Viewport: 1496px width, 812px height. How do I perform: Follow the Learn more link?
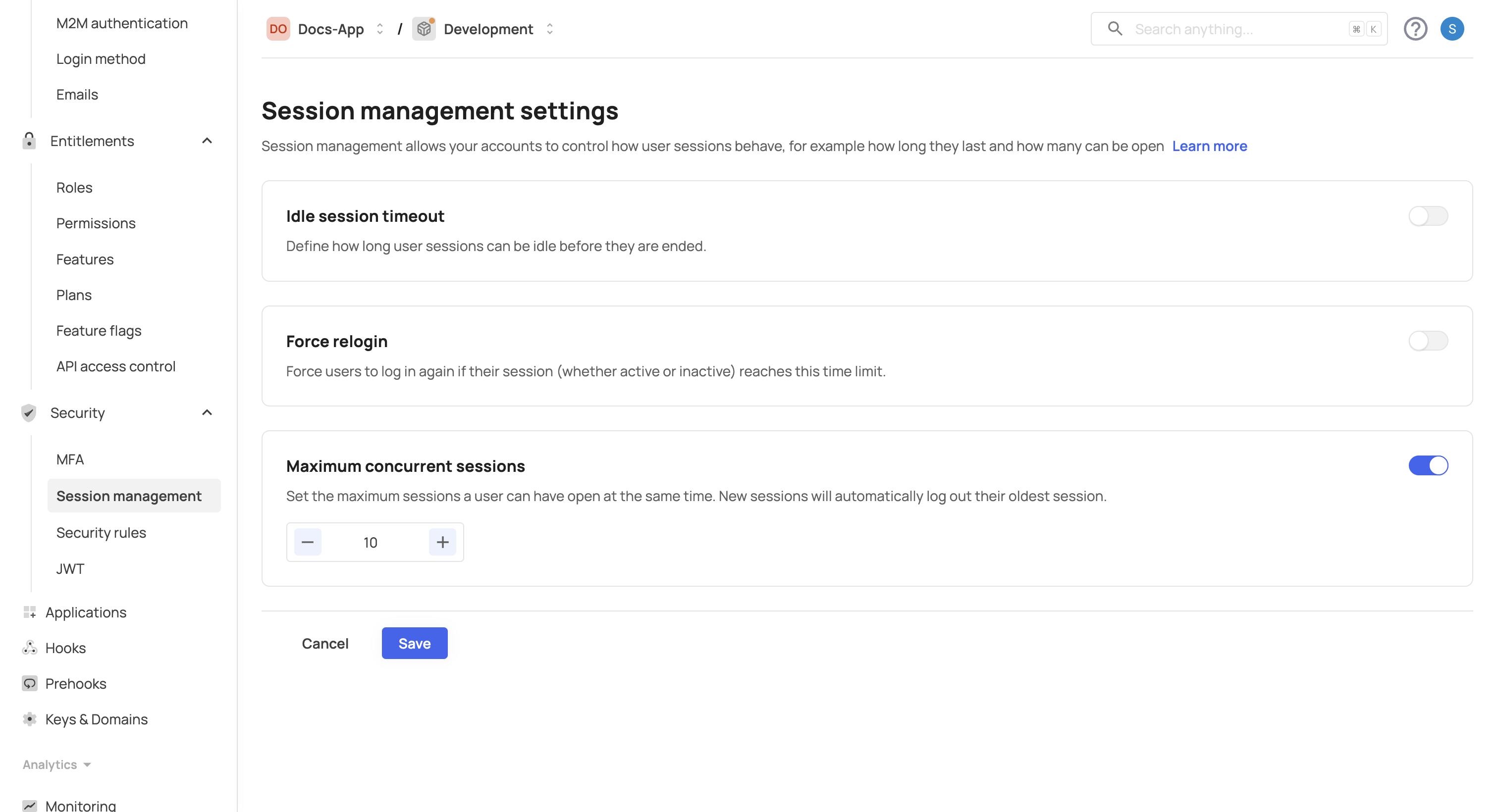(x=1209, y=146)
